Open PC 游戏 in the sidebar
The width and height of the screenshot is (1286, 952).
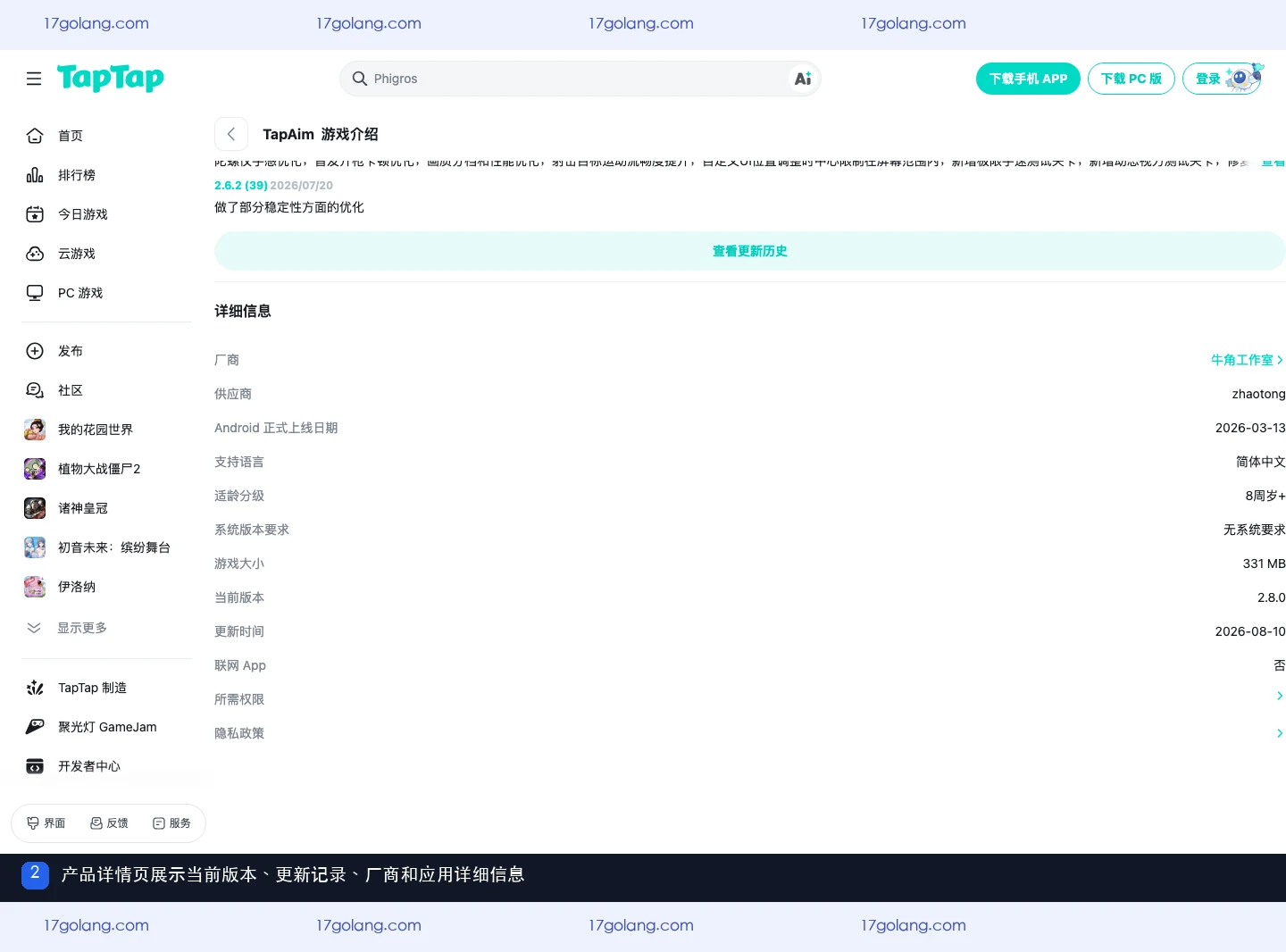[80, 293]
